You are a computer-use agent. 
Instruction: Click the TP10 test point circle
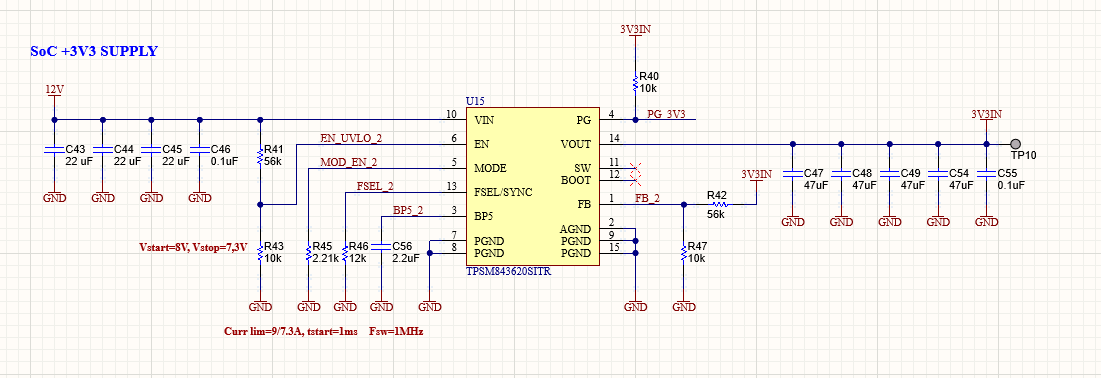[1015, 144]
